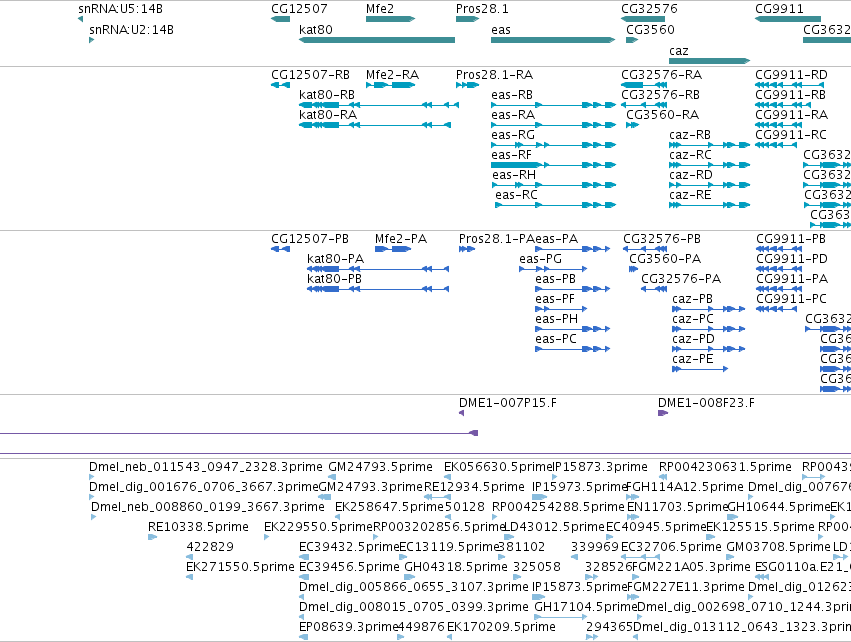Select protein eas-PG

tap(541, 259)
